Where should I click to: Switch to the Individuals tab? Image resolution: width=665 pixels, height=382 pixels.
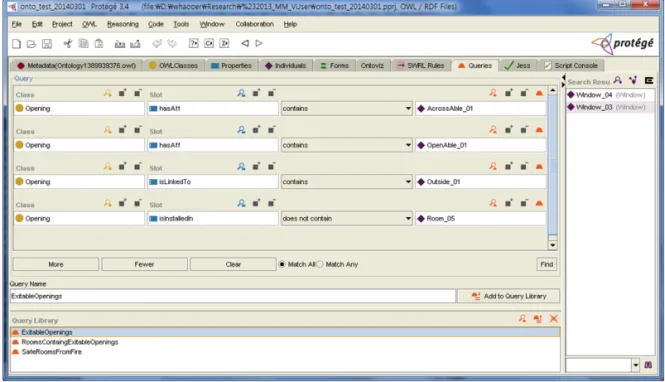tap(285, 65)
